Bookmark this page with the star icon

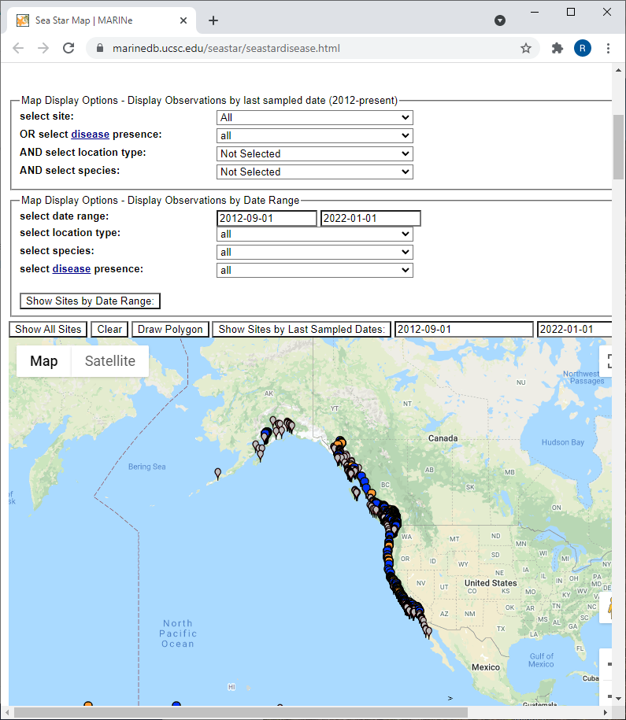(526, 48)
